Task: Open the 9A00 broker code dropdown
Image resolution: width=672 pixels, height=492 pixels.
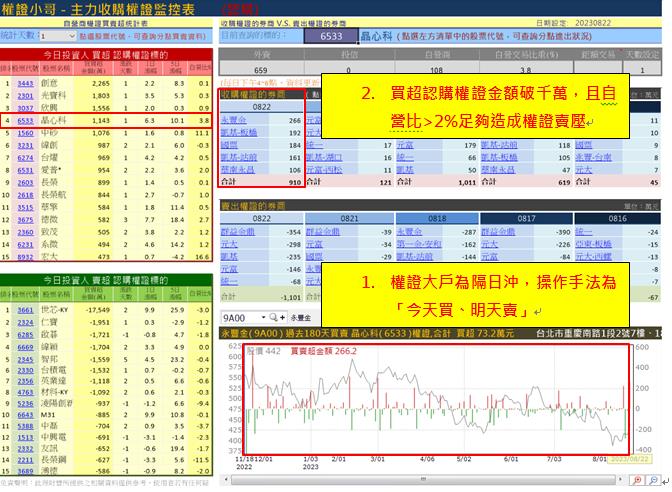Action: (x=263, y=318)
